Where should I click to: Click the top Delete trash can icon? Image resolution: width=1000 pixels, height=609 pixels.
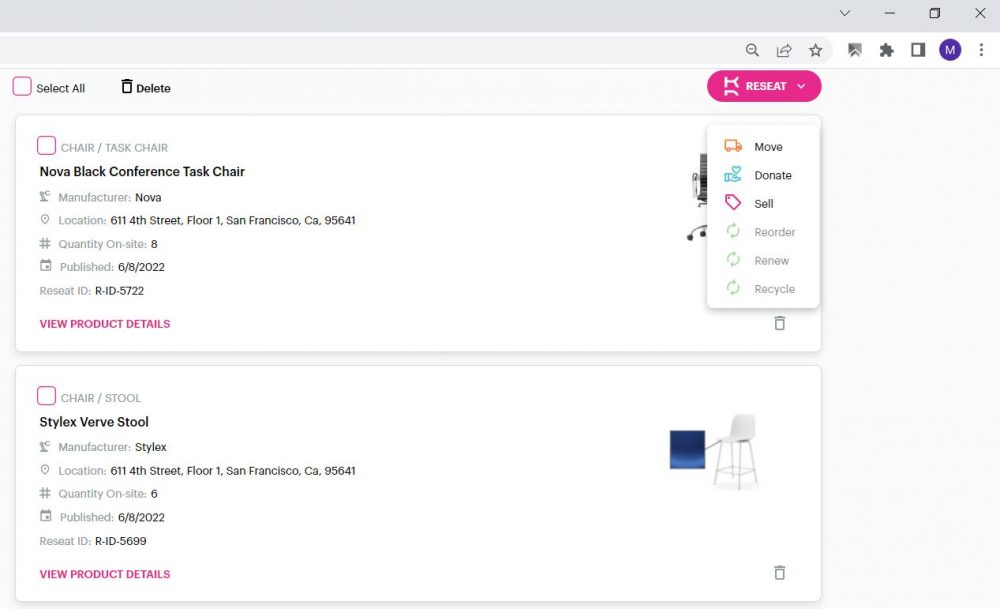tap(127, 86)
